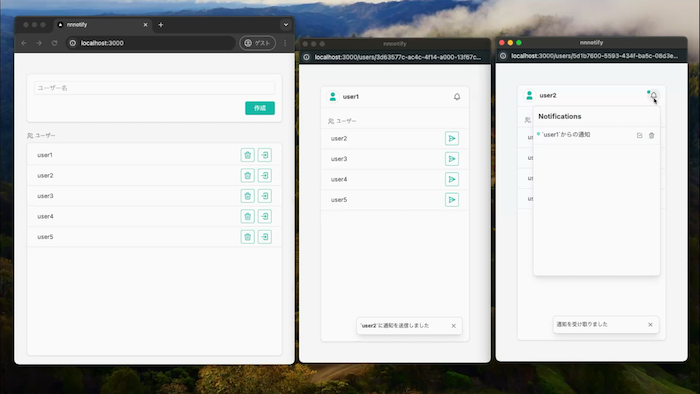Open the browser three-dot menu
Screen dimensions: 700x394
(285, 43)
